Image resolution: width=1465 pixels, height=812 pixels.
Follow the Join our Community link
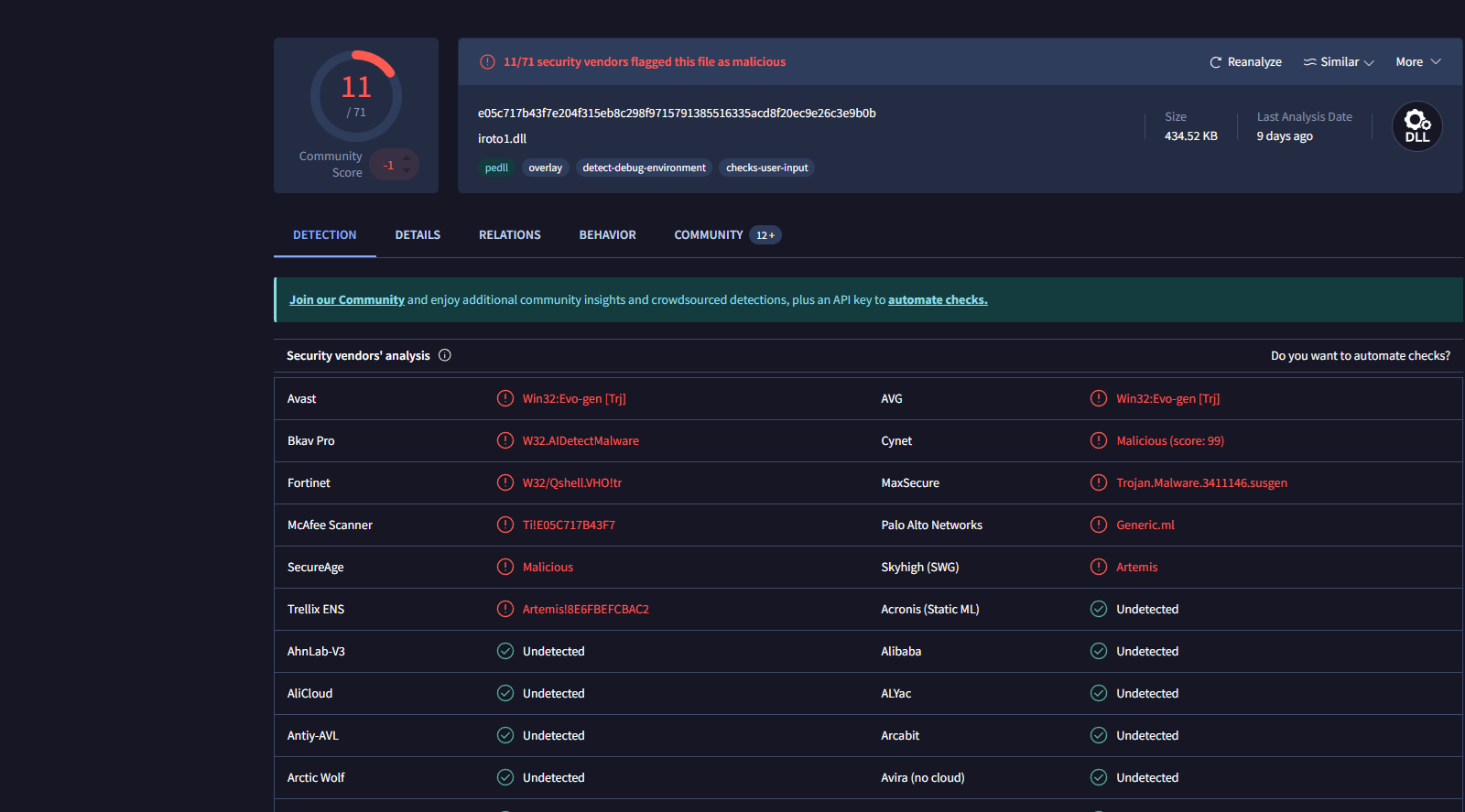[x=346, y=300]
